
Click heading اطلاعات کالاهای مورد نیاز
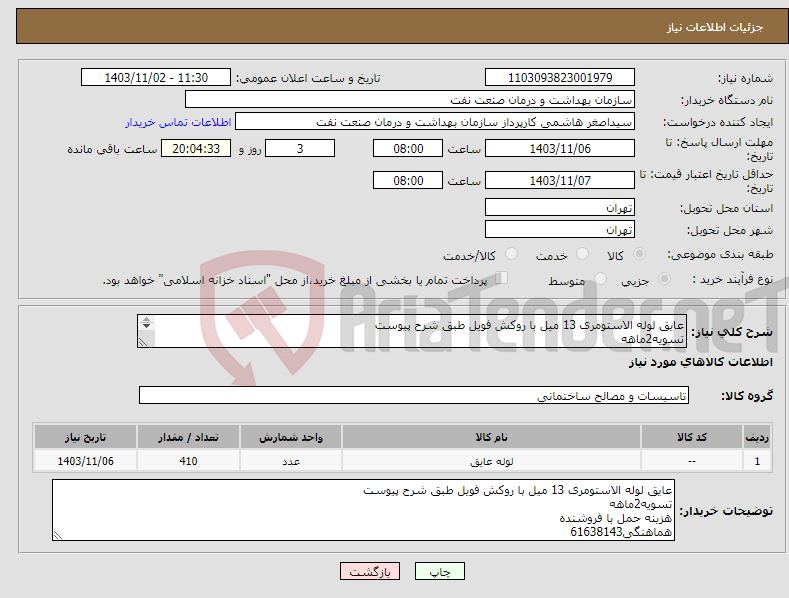(x=700, y=362)
